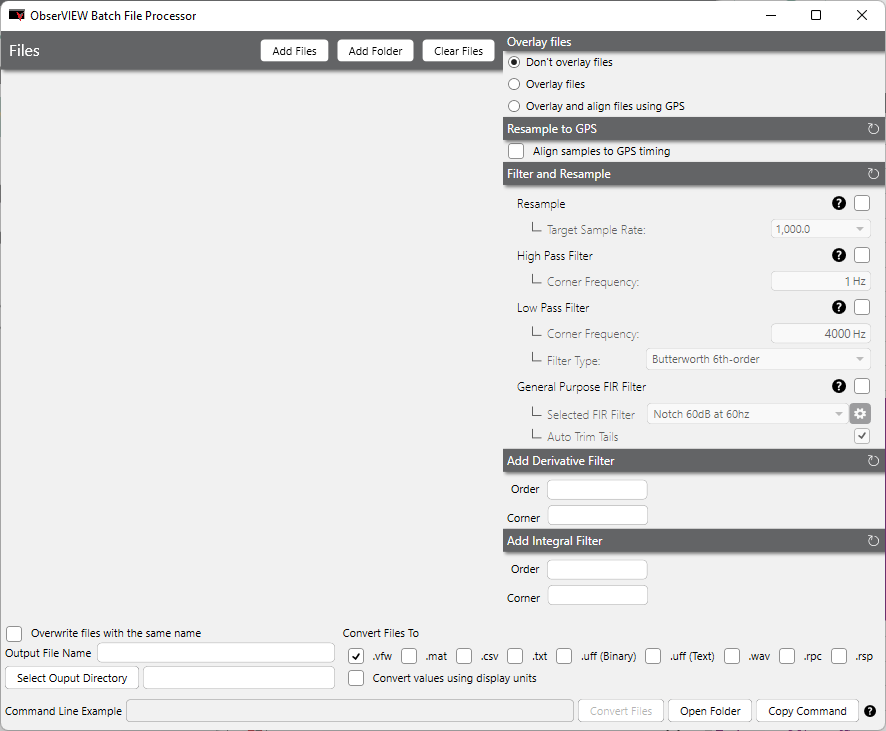
Task: Click the Resample help question mark icon
Action: click(x=839, y=204)
